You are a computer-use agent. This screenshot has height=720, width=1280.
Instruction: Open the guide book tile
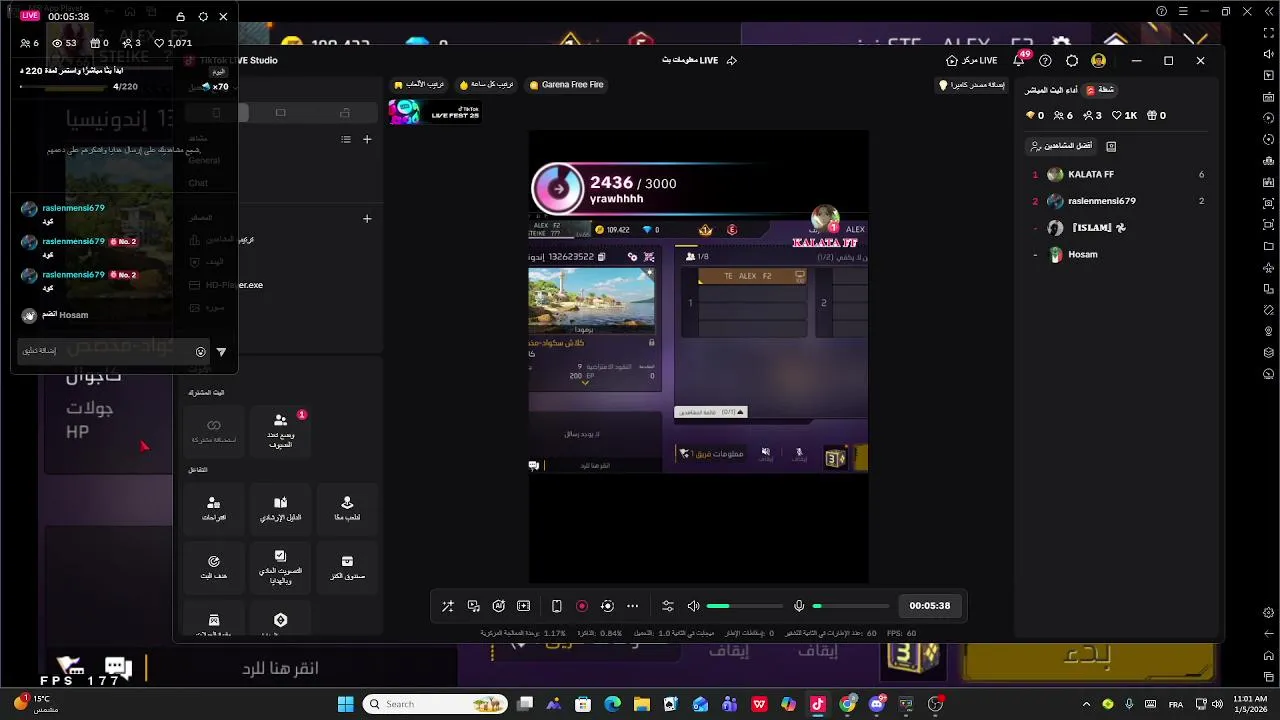point(280,509)
